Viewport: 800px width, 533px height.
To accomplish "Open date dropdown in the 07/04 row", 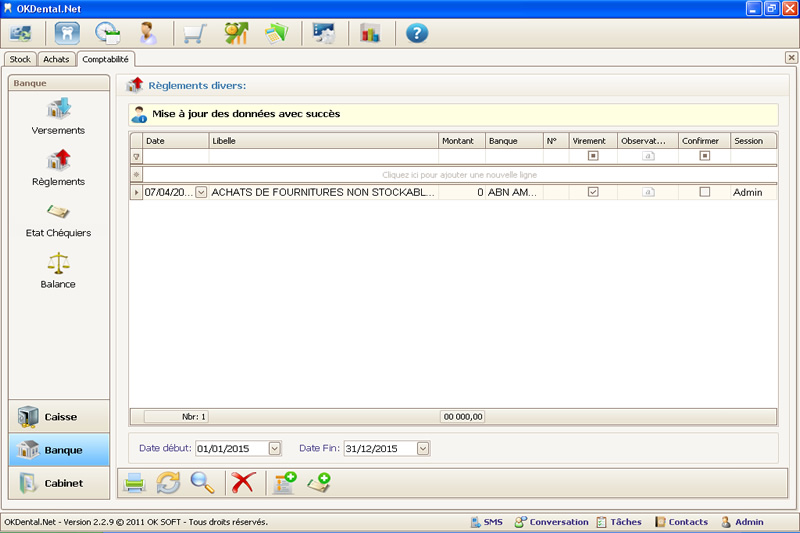I will tap(202, 192).
